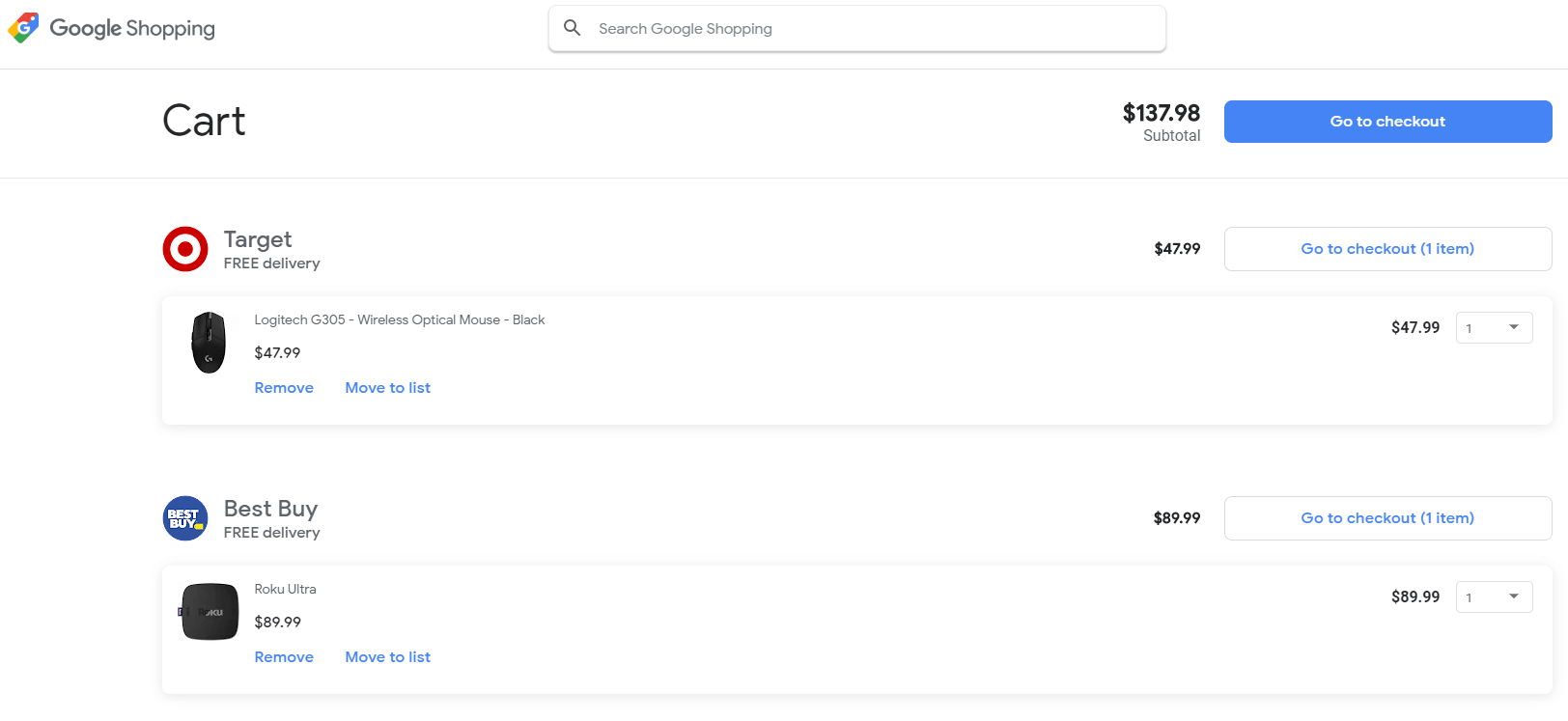Screen dimensions: 1568x721
Task: Go to checkout for Best Buy item
Action: pyautogui.click(x=1387, y=518)
